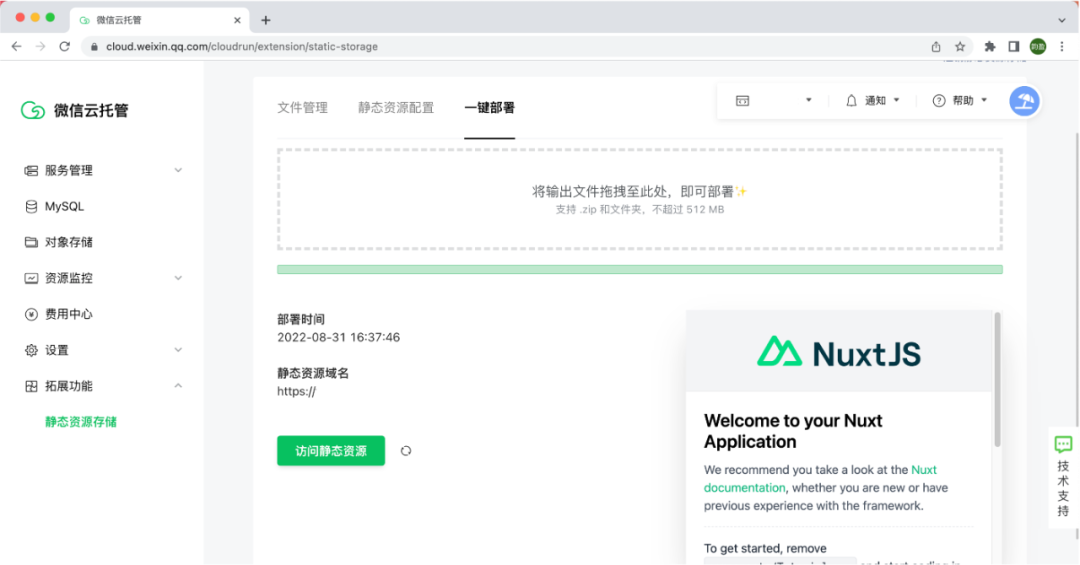Click the WeChat Cloud Hosting logo icon
The image size is (1080, 565).
point(32,110)
